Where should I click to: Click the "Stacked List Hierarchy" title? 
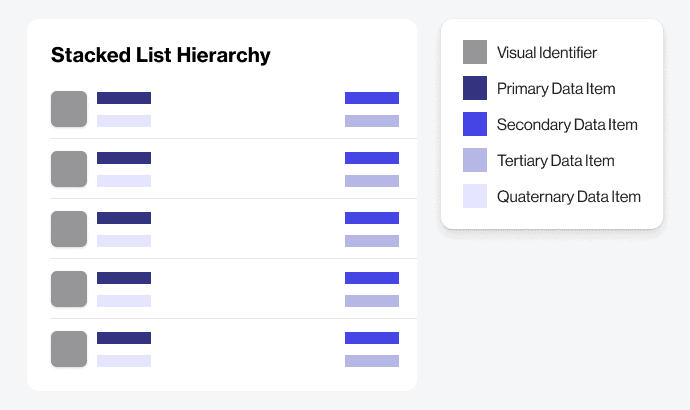tap(161, 55)
